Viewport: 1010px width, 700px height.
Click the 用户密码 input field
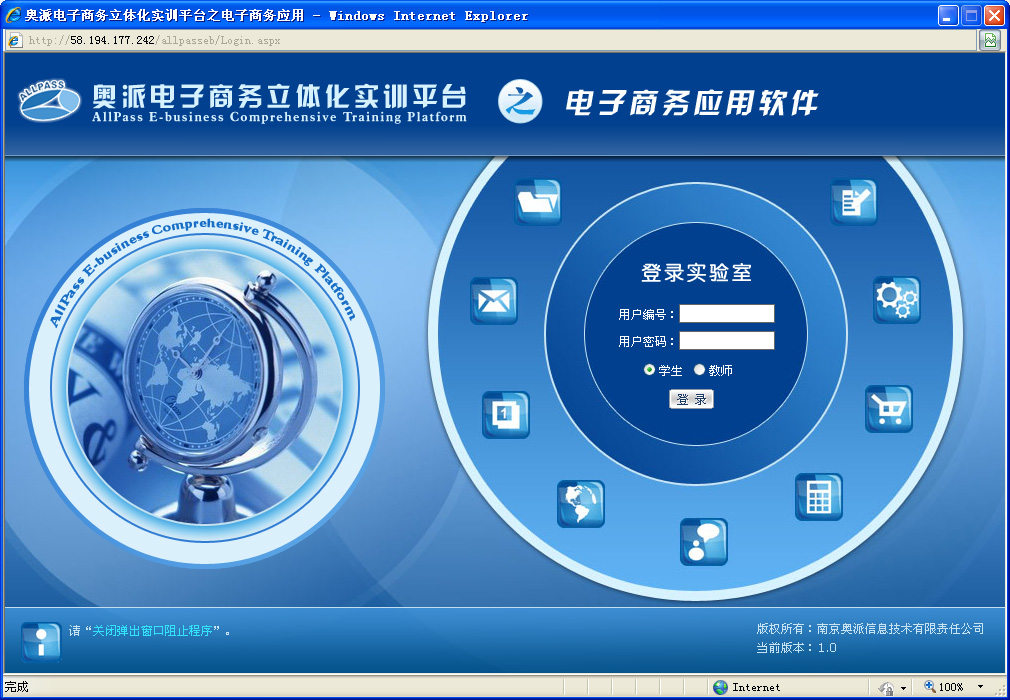(x=727, y=341)
